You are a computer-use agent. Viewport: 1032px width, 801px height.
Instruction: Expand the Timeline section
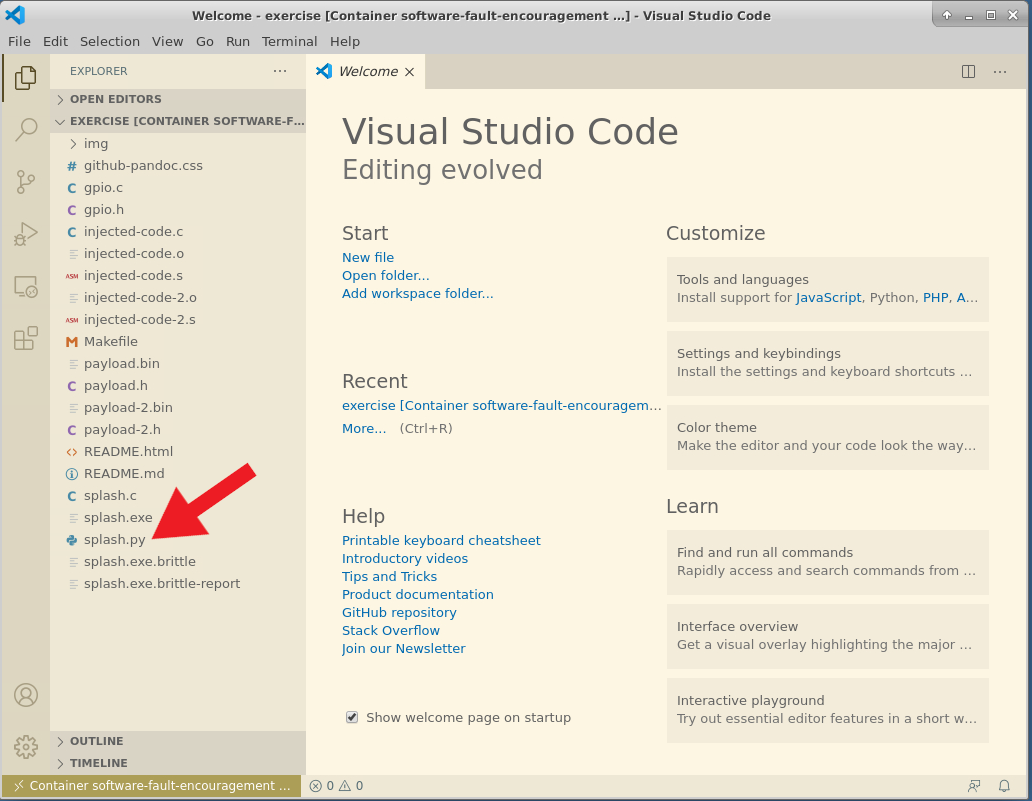(x=178, y=763)
